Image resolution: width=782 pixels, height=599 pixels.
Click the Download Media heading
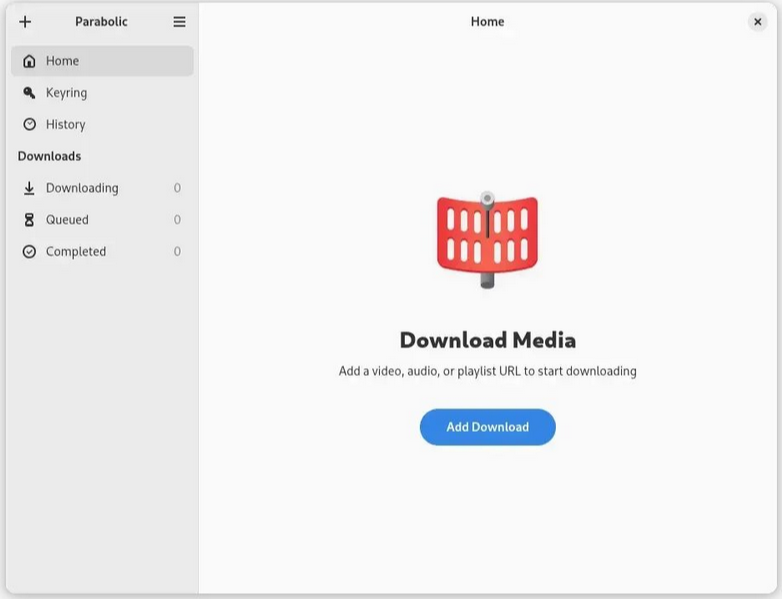[x=487, y=340]
